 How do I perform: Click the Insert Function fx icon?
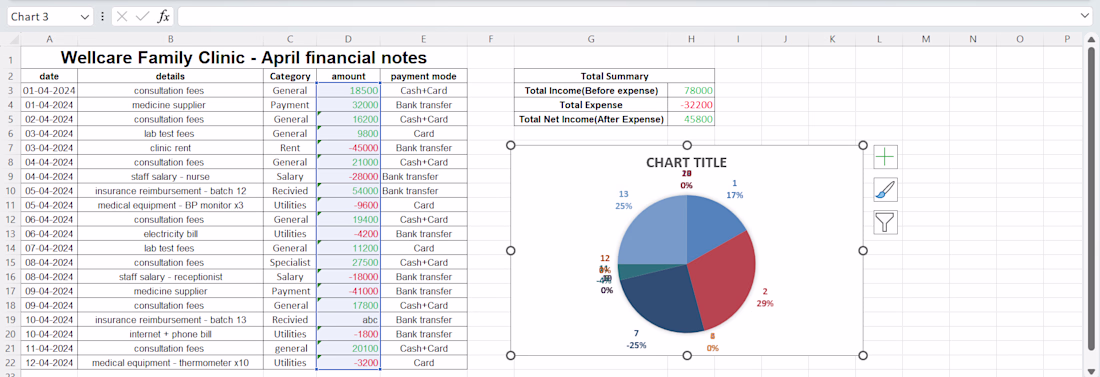tap(163, 16)
